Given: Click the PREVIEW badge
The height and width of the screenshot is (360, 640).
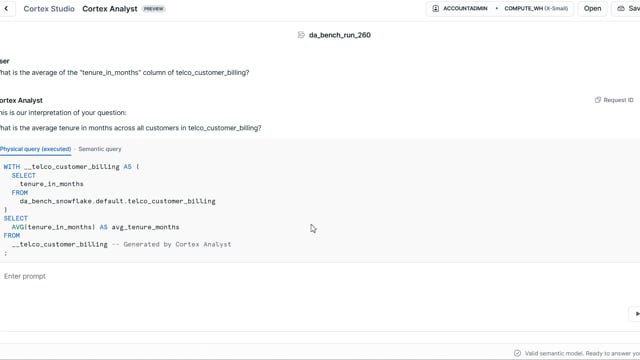Looking at the screenshot, I should coord(153,9).
